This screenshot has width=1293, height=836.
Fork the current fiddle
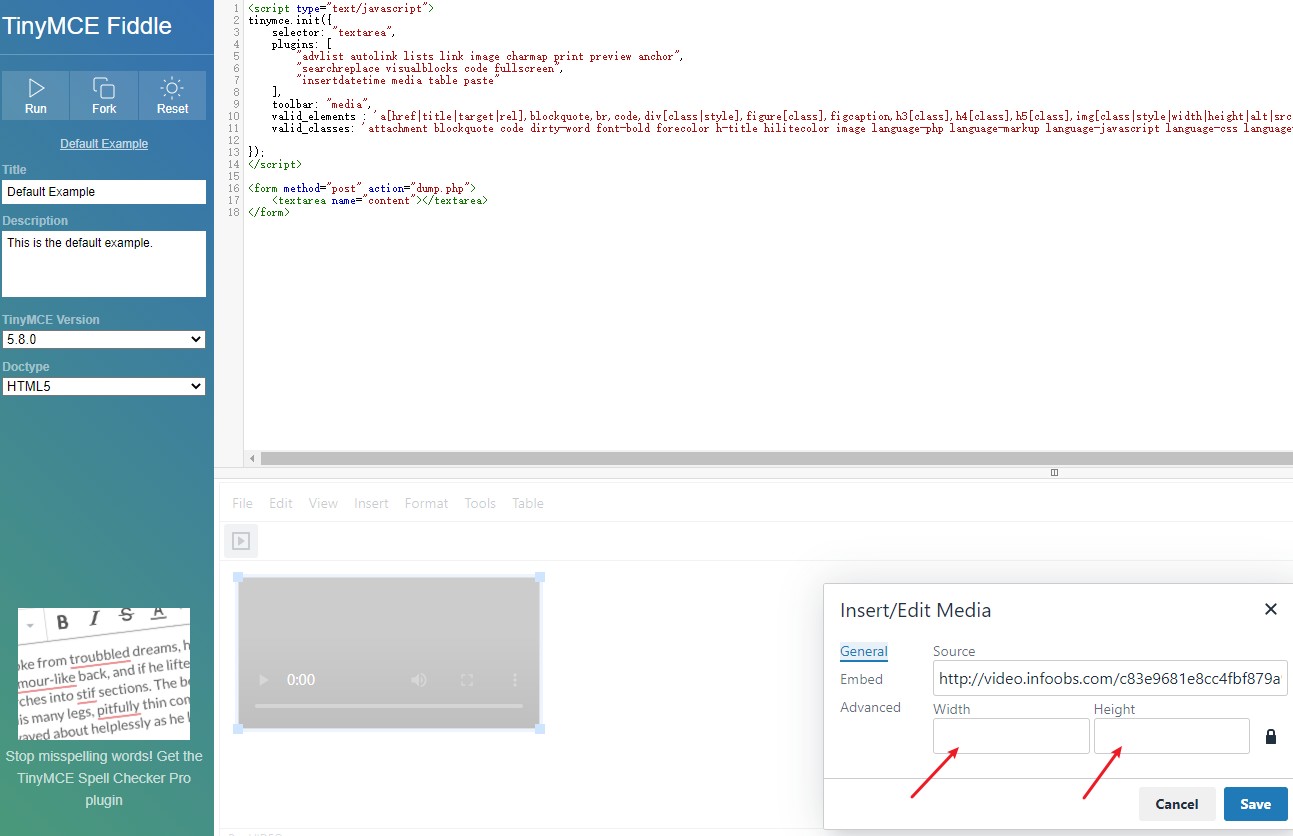[x=103, y=95]
